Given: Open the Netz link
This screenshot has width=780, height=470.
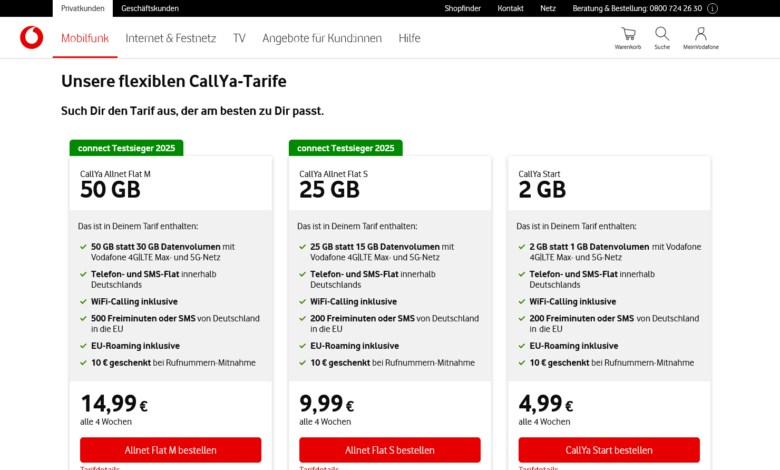Looking at the screenshot, I should (x=548, y=8).
